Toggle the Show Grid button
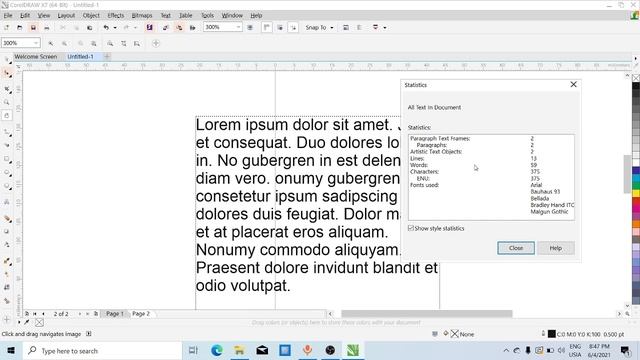 point(280,27)
